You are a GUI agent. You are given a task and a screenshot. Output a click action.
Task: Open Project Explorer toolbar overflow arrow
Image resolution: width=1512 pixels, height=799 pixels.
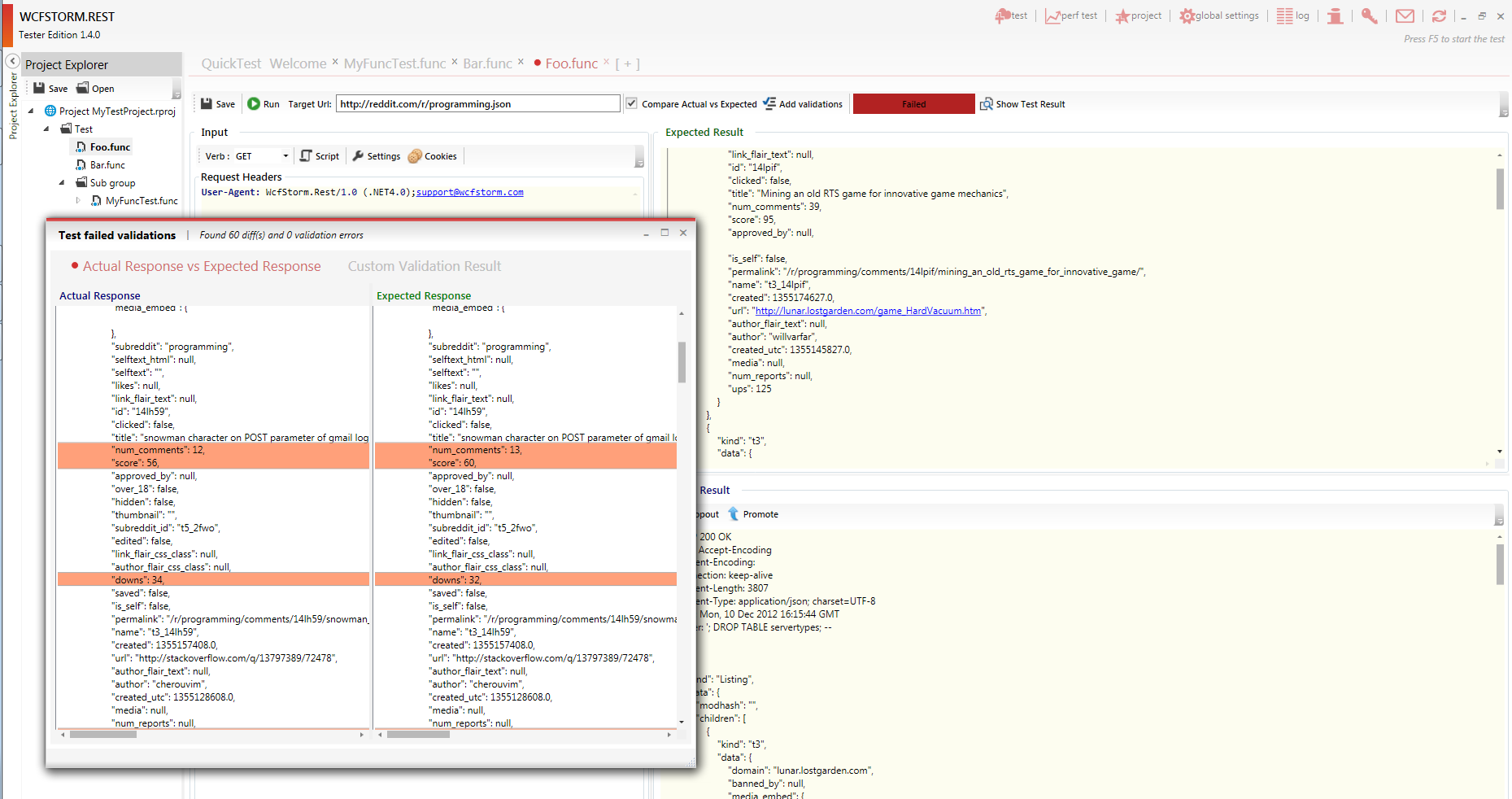176,89
